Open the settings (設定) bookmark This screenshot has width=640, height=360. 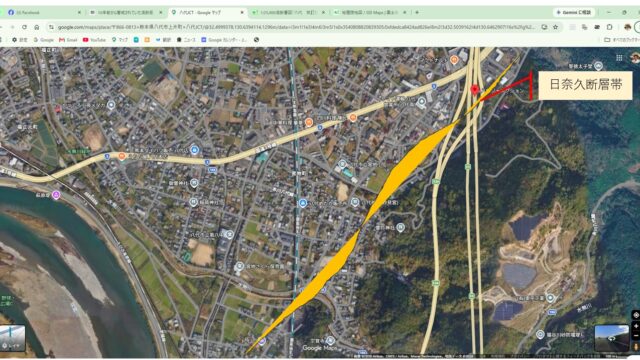[x=20, y=40]
